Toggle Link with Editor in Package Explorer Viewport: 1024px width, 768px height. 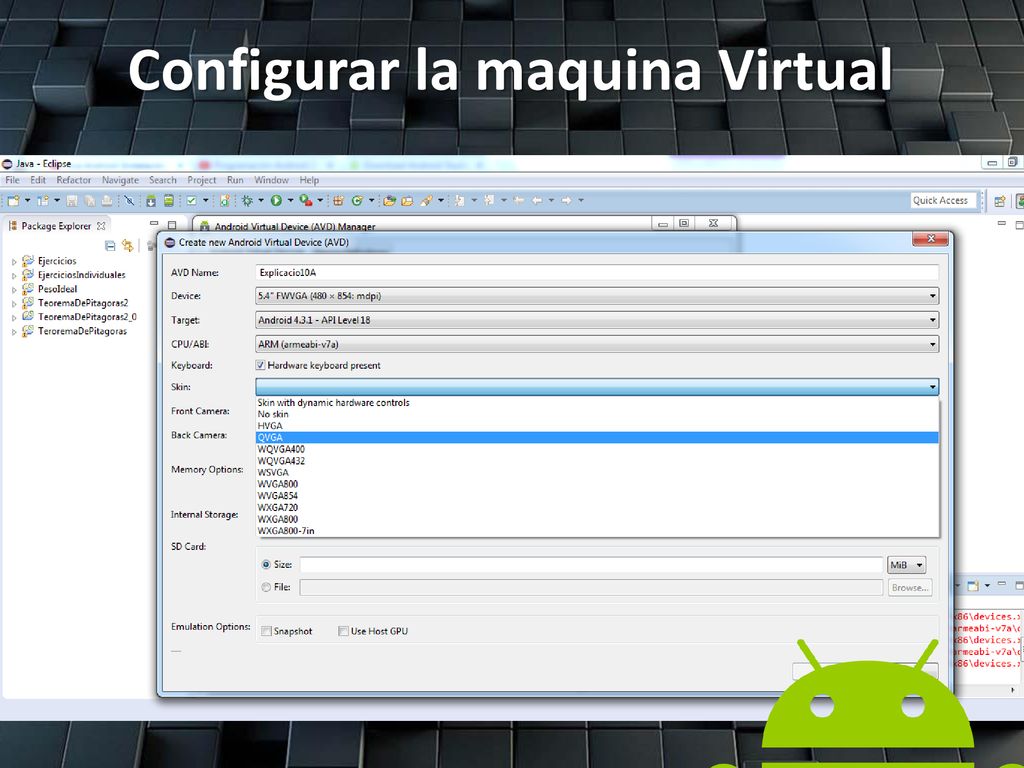coord(127,246)
